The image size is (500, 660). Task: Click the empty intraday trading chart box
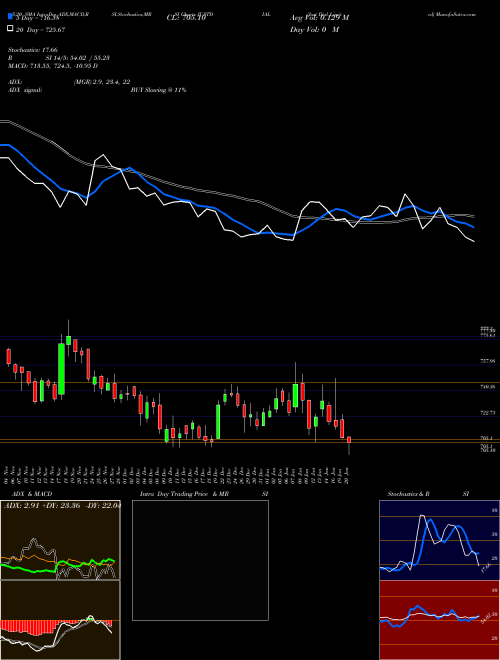click(200, 560)
